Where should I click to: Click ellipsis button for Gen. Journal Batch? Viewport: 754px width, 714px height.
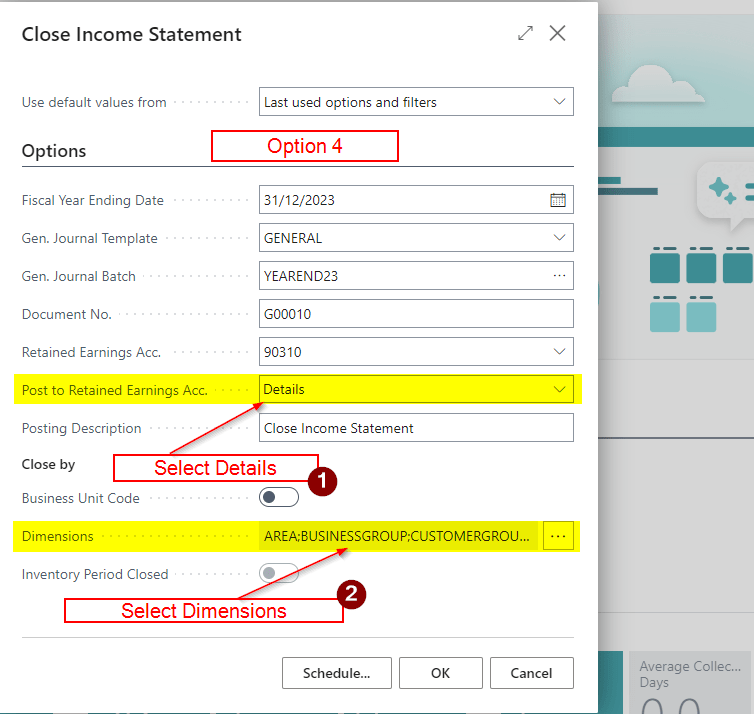coord(558,276)
